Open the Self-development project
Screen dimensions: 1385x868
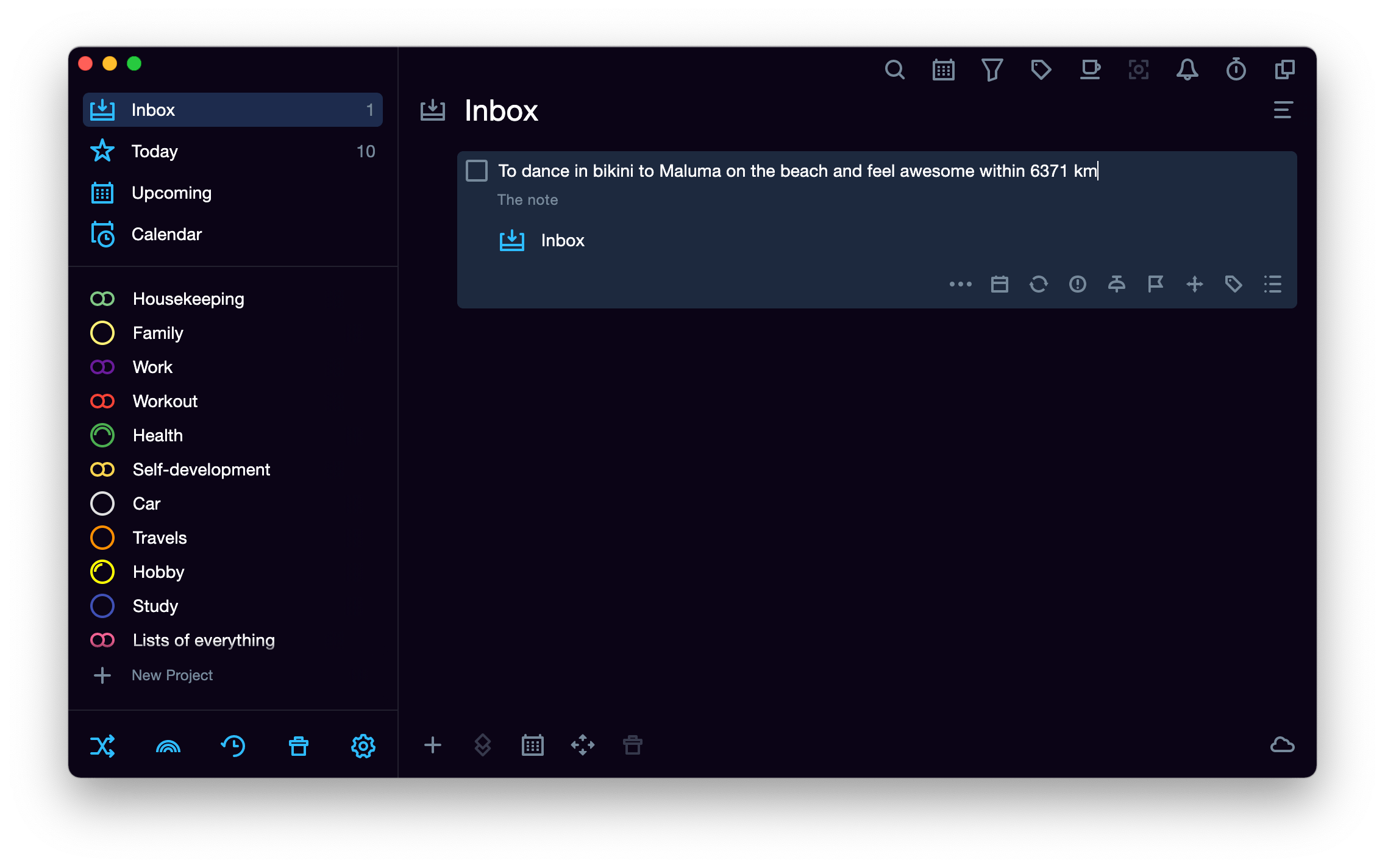coord(233,469)
